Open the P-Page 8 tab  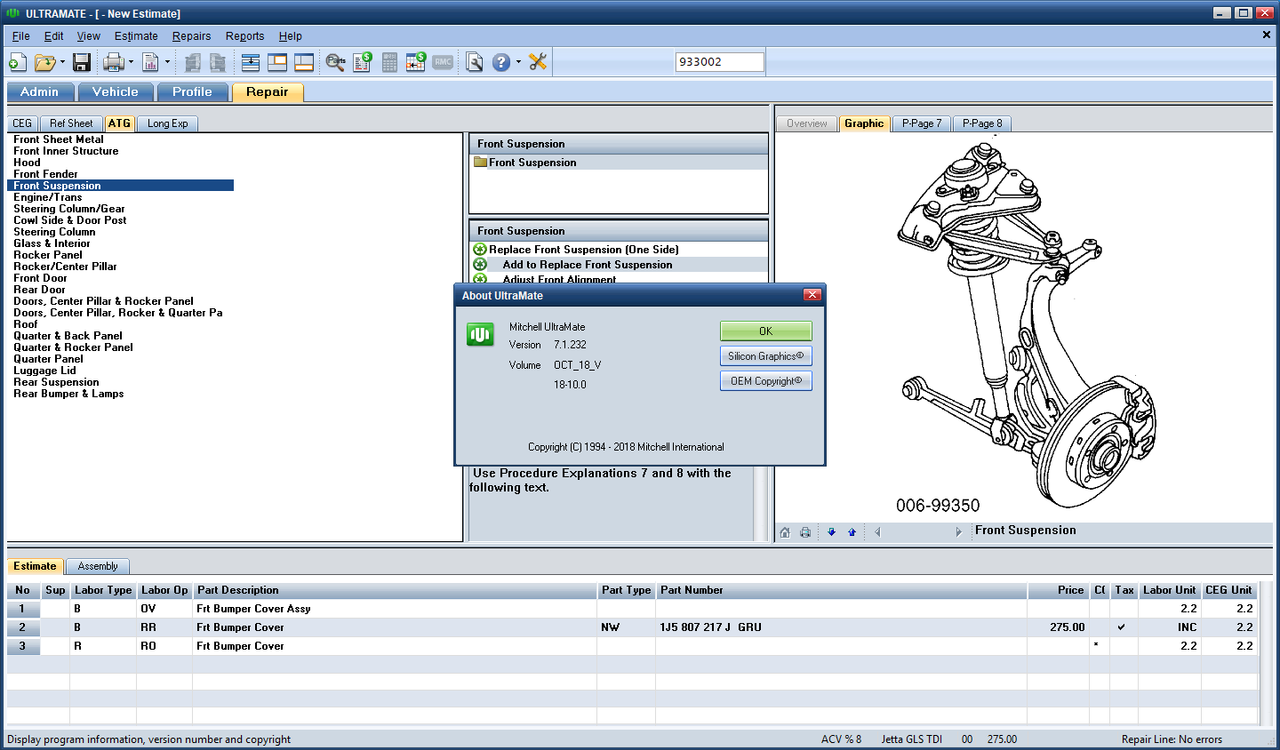tap(982, 124)
